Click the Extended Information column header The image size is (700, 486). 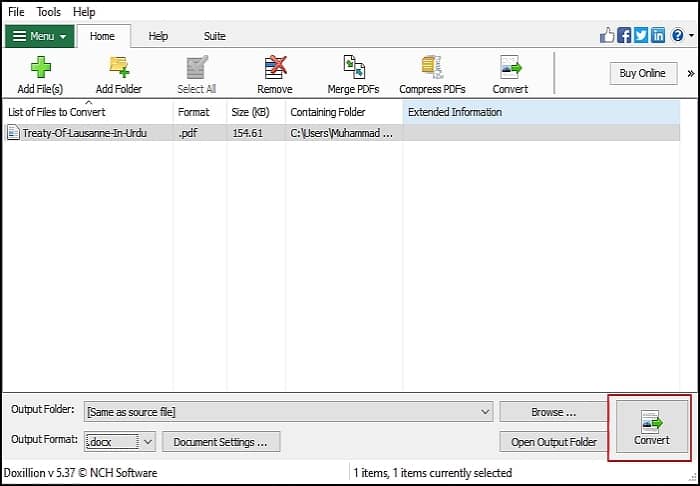point(541,112)
